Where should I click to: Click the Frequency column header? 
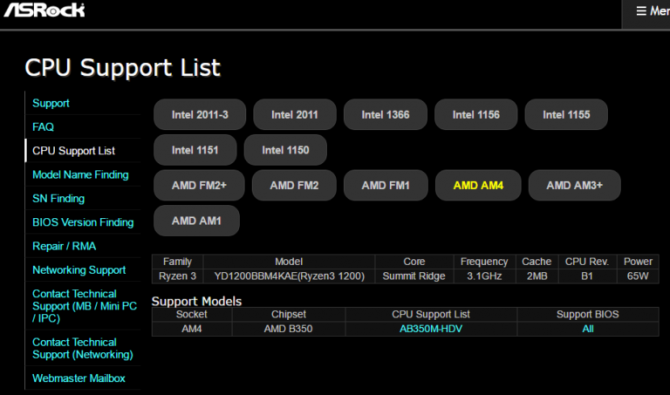click(x=484, y=262)
